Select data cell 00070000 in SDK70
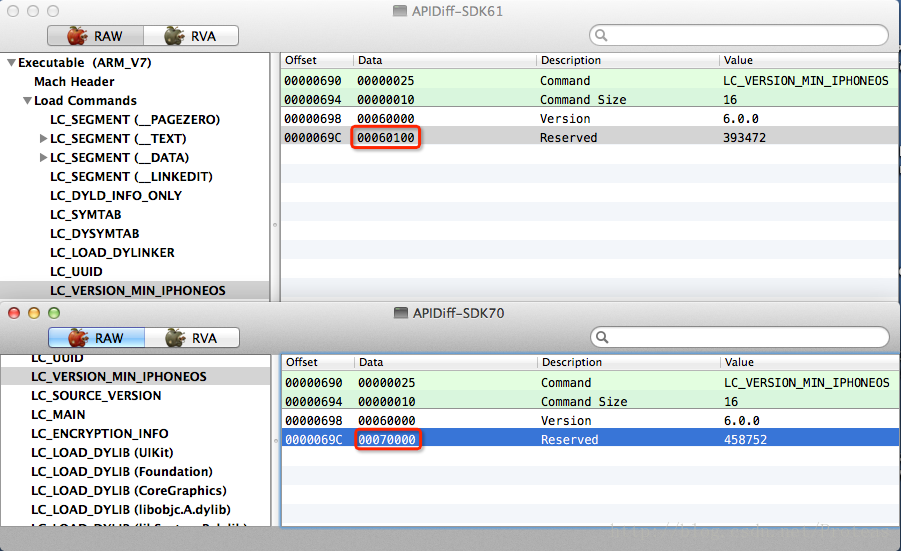 point(387,440)
